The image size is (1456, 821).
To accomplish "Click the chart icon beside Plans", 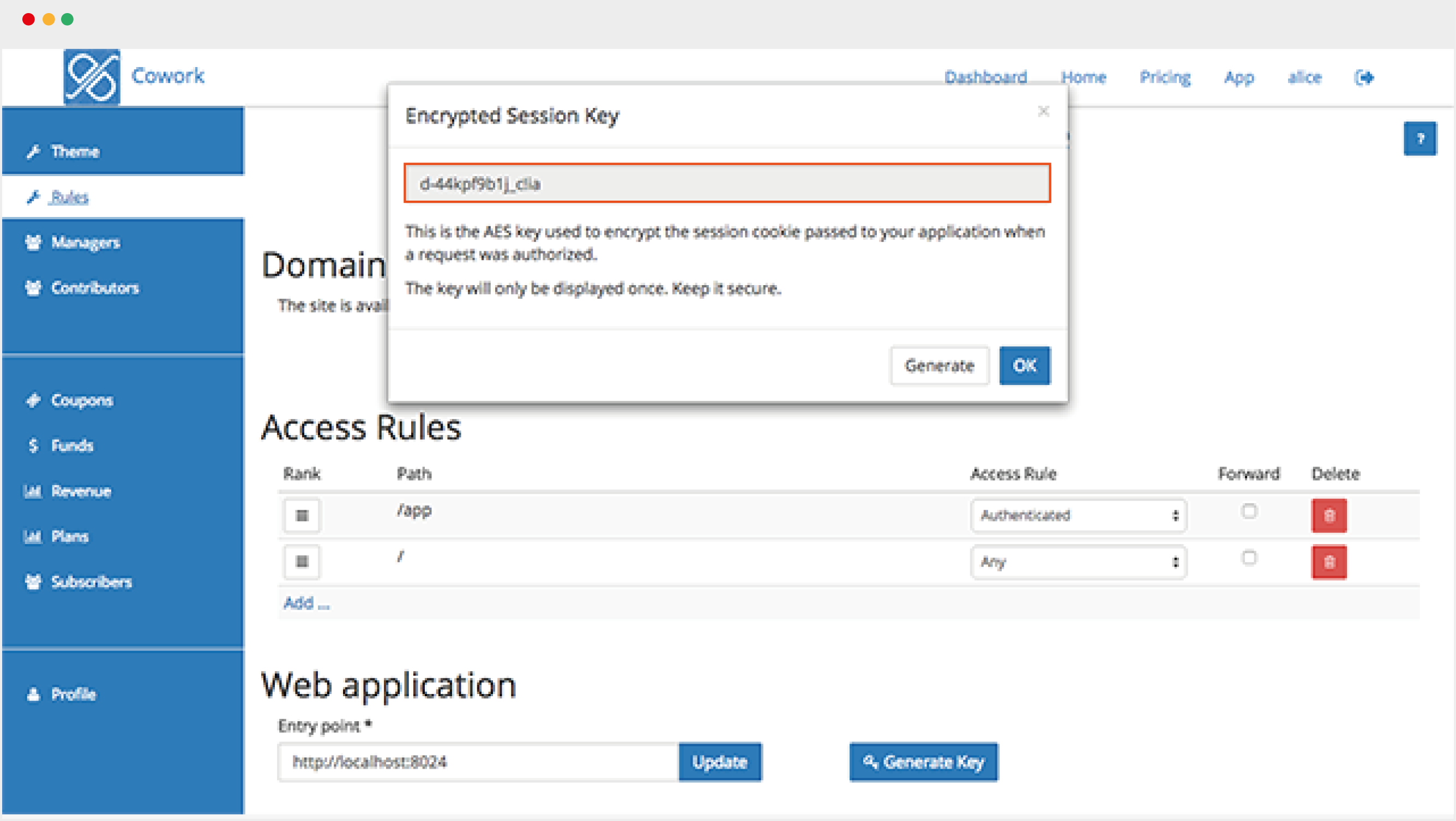I will pyautogui.click(x=33, y=536).
